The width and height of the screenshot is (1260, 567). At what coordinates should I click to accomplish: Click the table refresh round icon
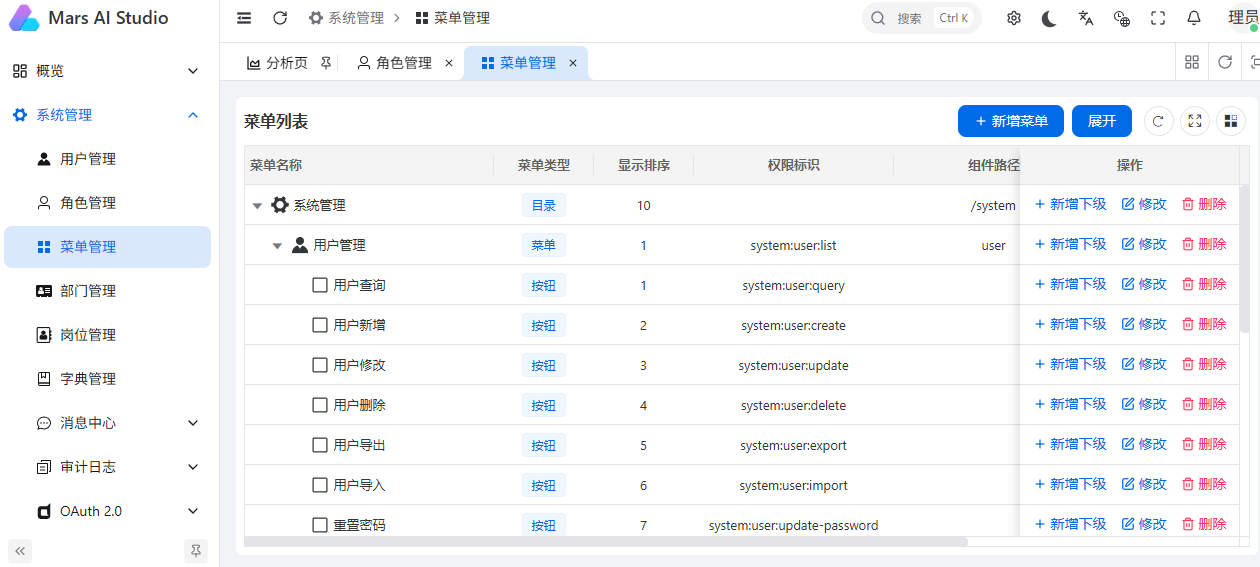coord(1158,121)
